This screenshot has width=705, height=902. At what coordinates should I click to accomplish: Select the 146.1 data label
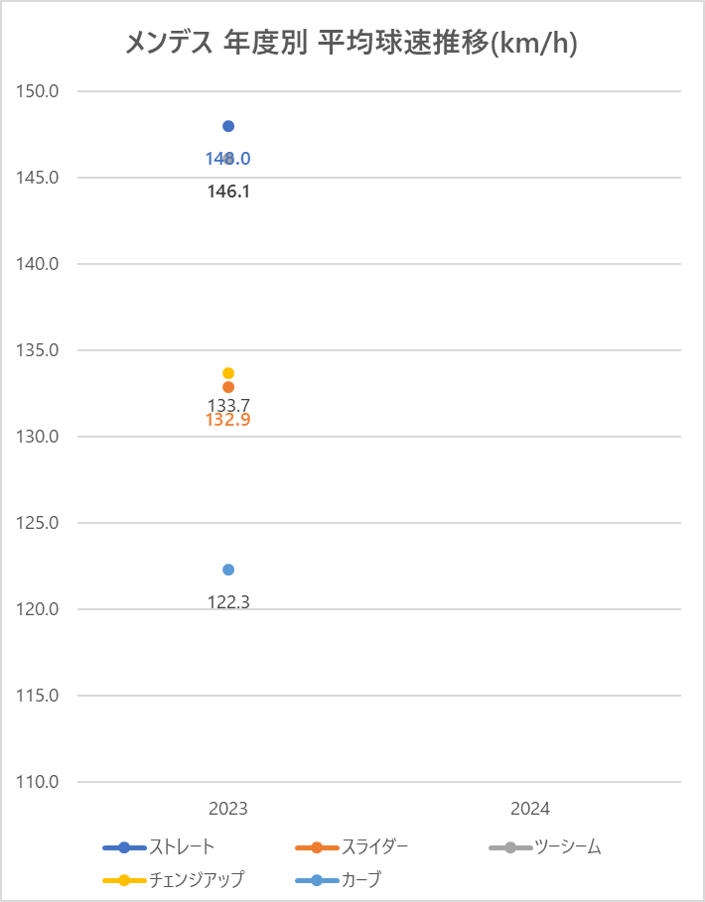tap(228, 191)
